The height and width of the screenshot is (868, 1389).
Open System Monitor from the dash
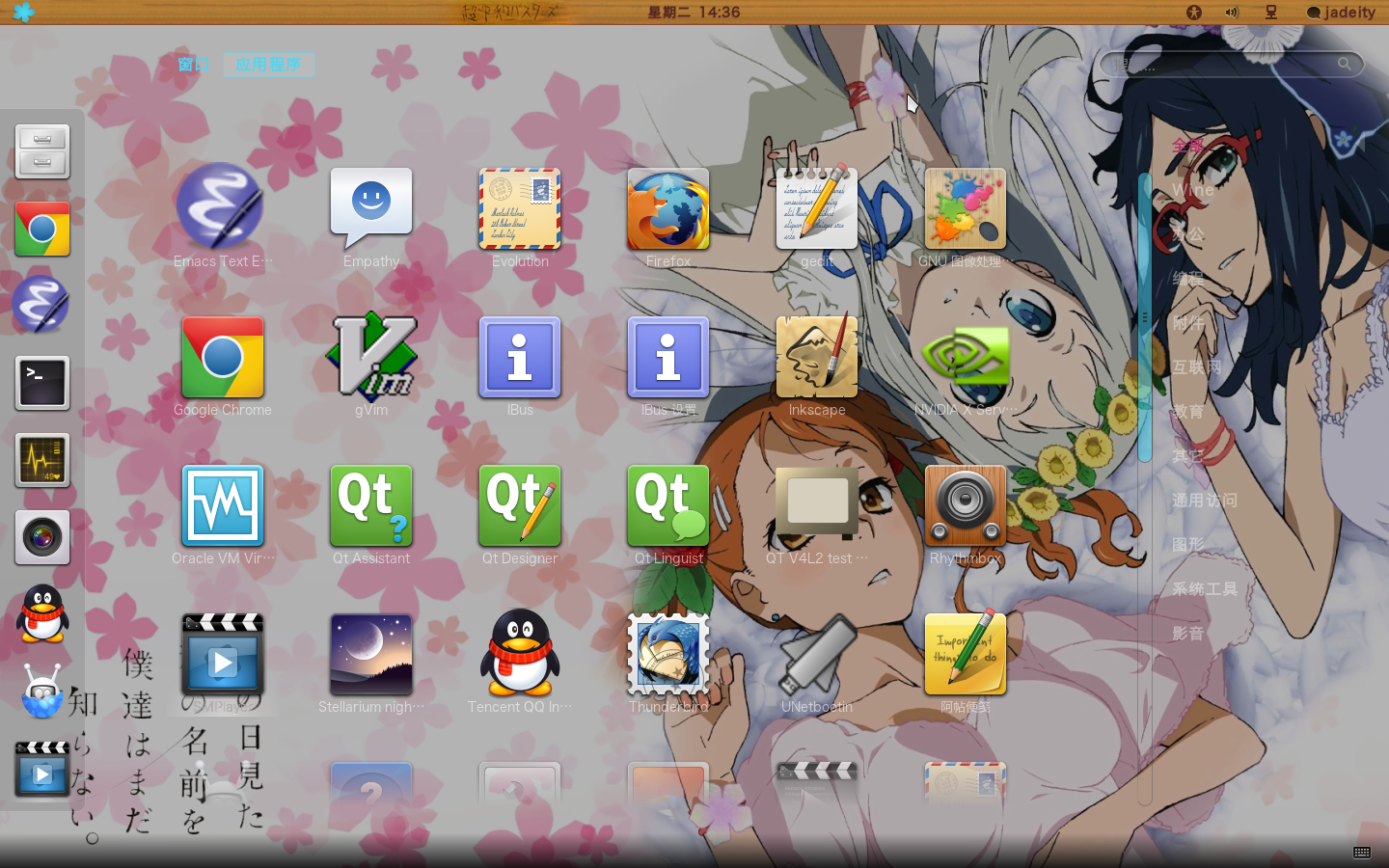pyautogui.click(x=42, y=460)
